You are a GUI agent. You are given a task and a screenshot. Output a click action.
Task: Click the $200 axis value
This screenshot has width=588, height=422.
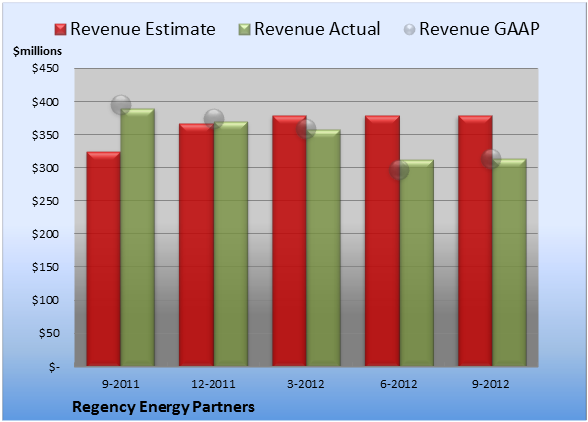[x=45, y=234]
